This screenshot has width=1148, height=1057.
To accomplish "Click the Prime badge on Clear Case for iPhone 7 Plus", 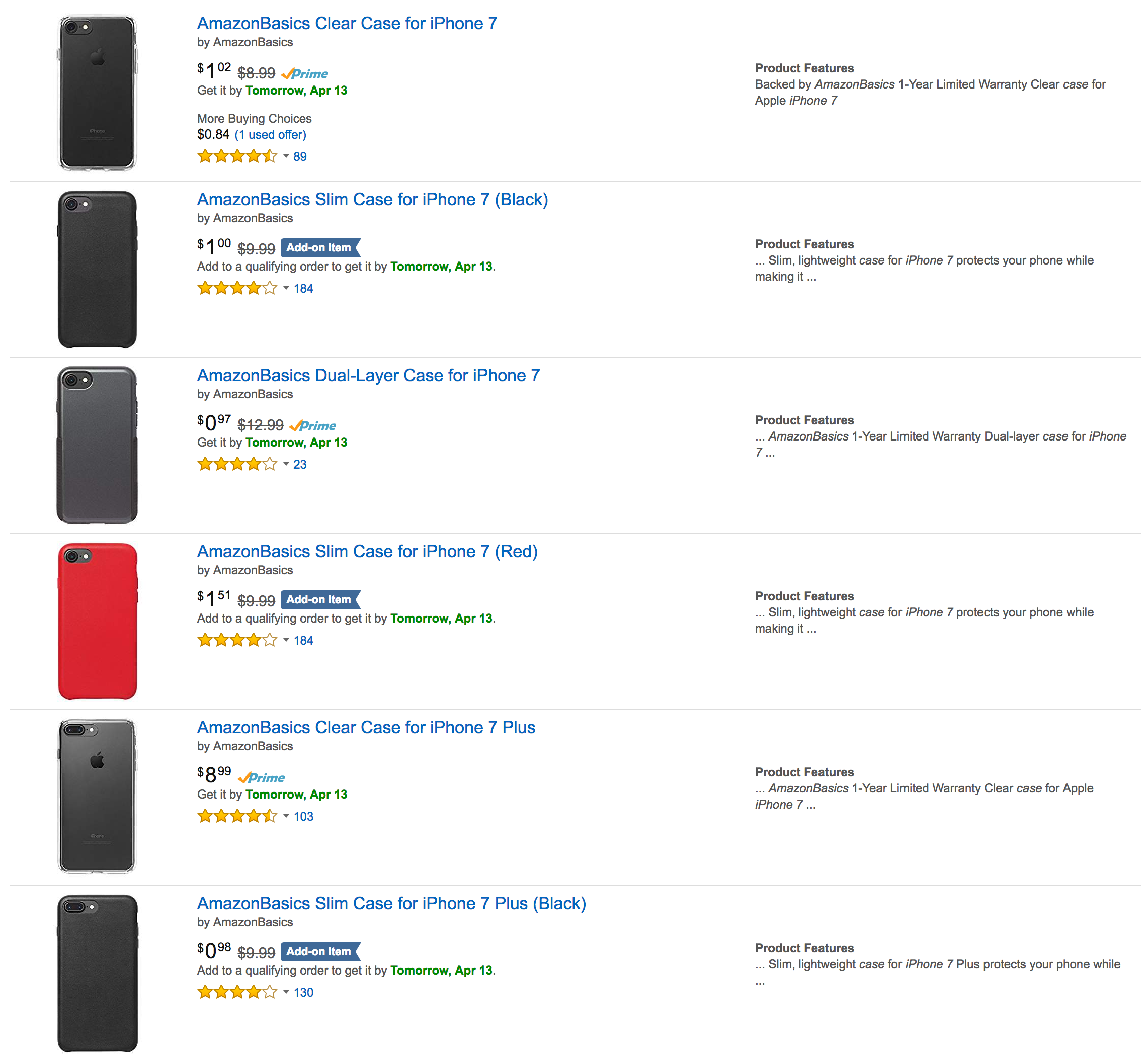I will point(263,777).
